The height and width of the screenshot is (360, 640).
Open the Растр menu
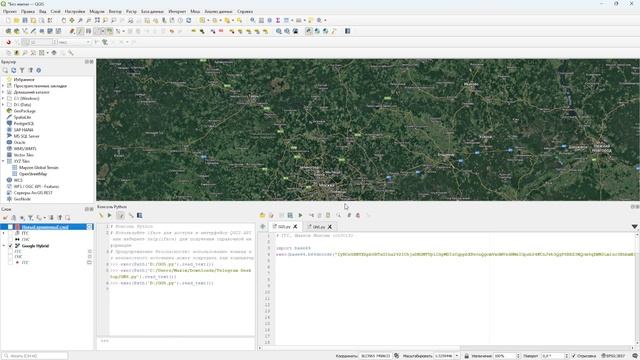[x=131, y=11]
